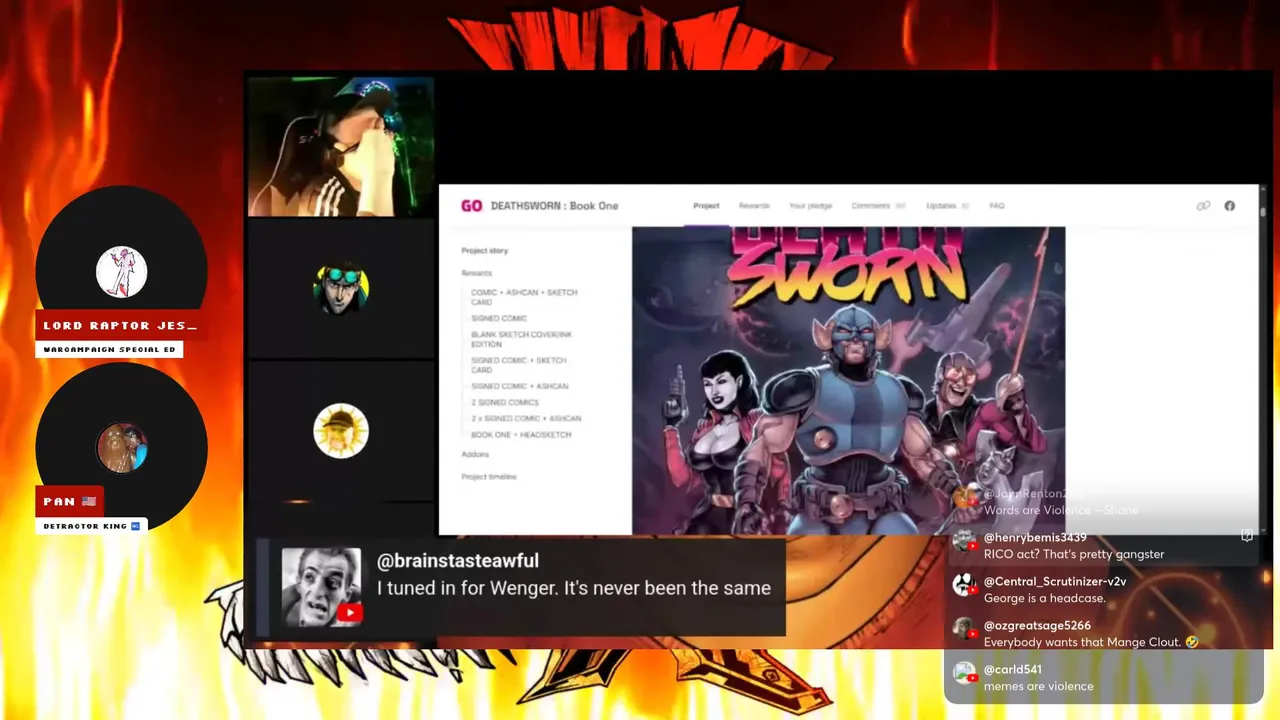The image size is (1280, 720).
Task: Select SIGNED COMIC + ASHCAN reward
Action: pyautogui.click(x=520, y=387)
